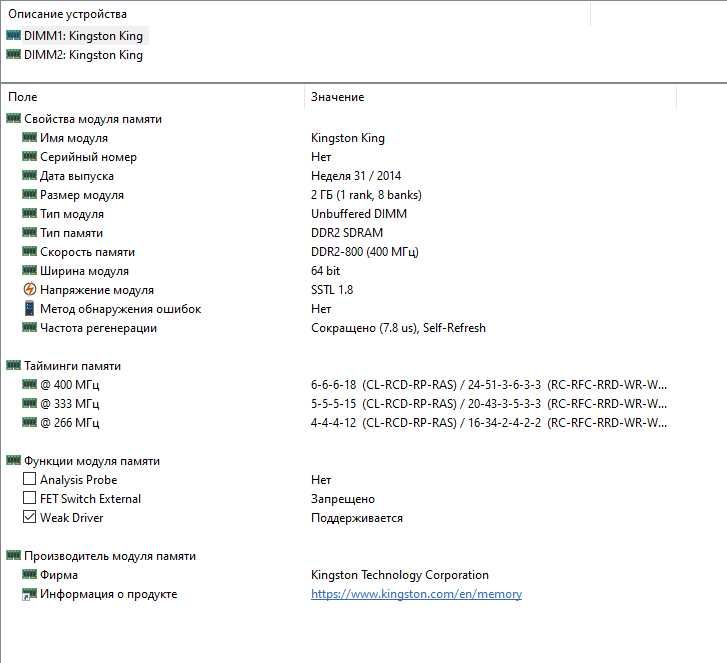The height and width of the screenshot is (663, 727).
Task: Click the Поле column header
Action: [23, 97]
